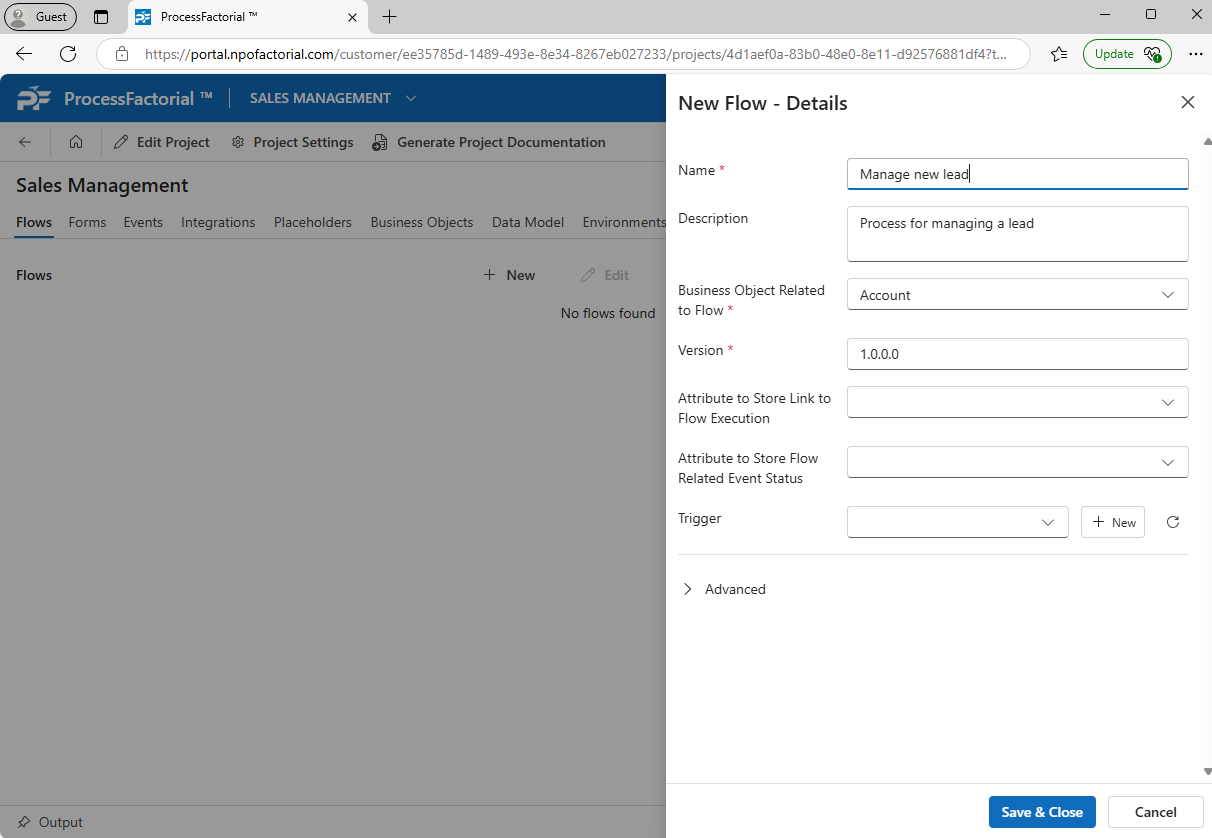Click Generate Project Documentation

(x=489, y=142)
